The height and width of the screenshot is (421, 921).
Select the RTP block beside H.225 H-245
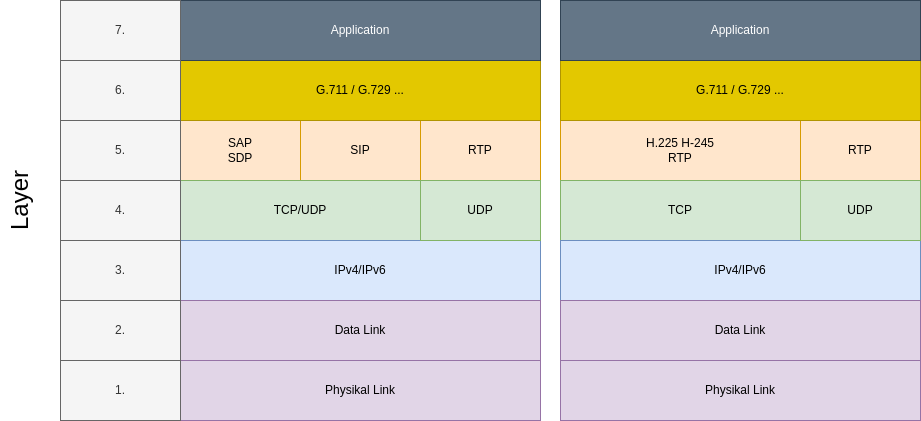860,150
